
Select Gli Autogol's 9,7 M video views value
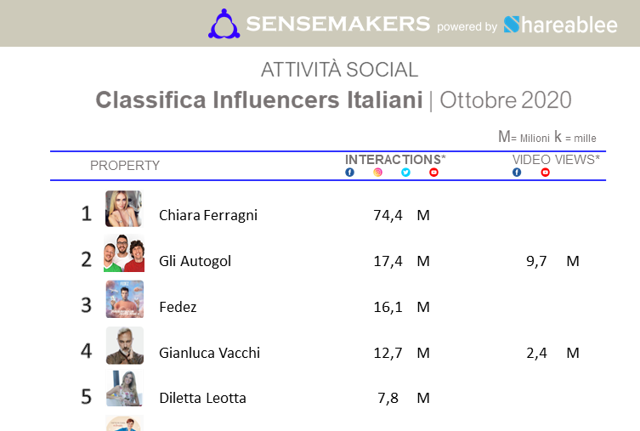[553, 261]
